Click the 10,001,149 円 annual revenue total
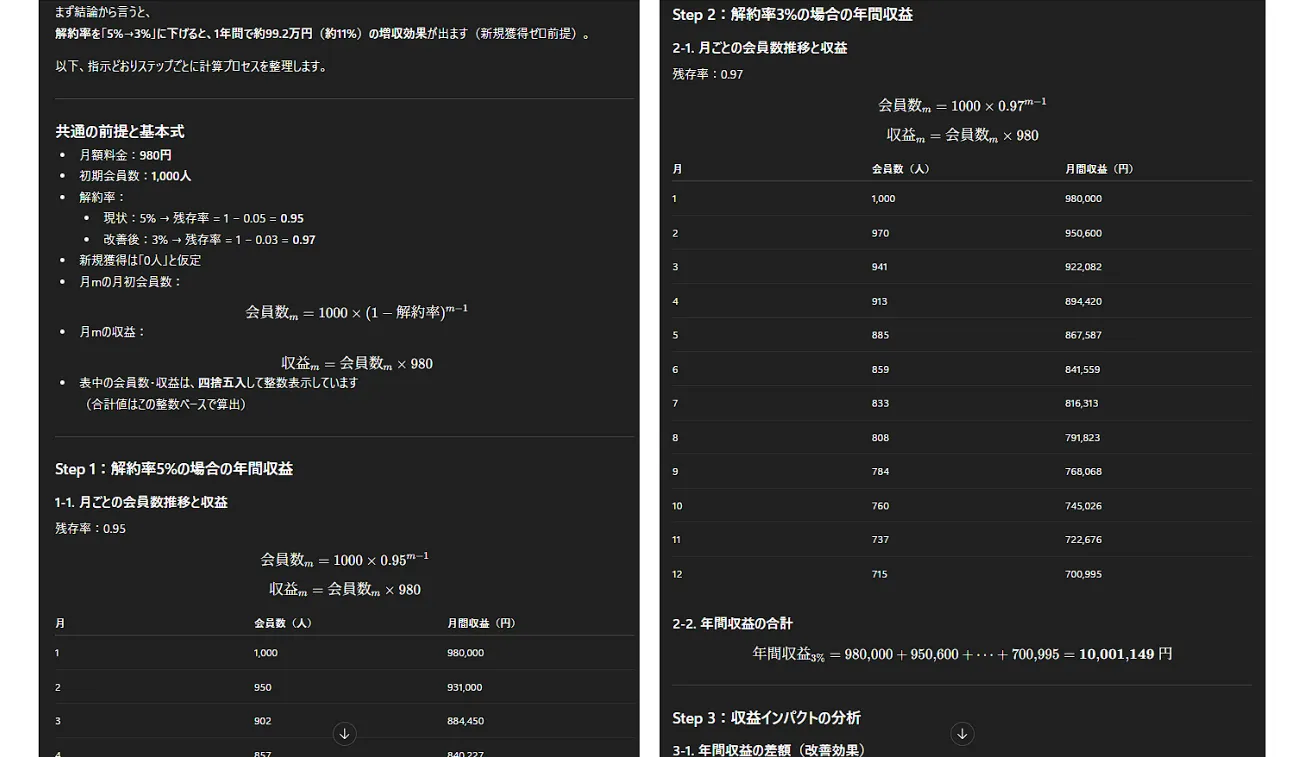 click(1125, 654)
